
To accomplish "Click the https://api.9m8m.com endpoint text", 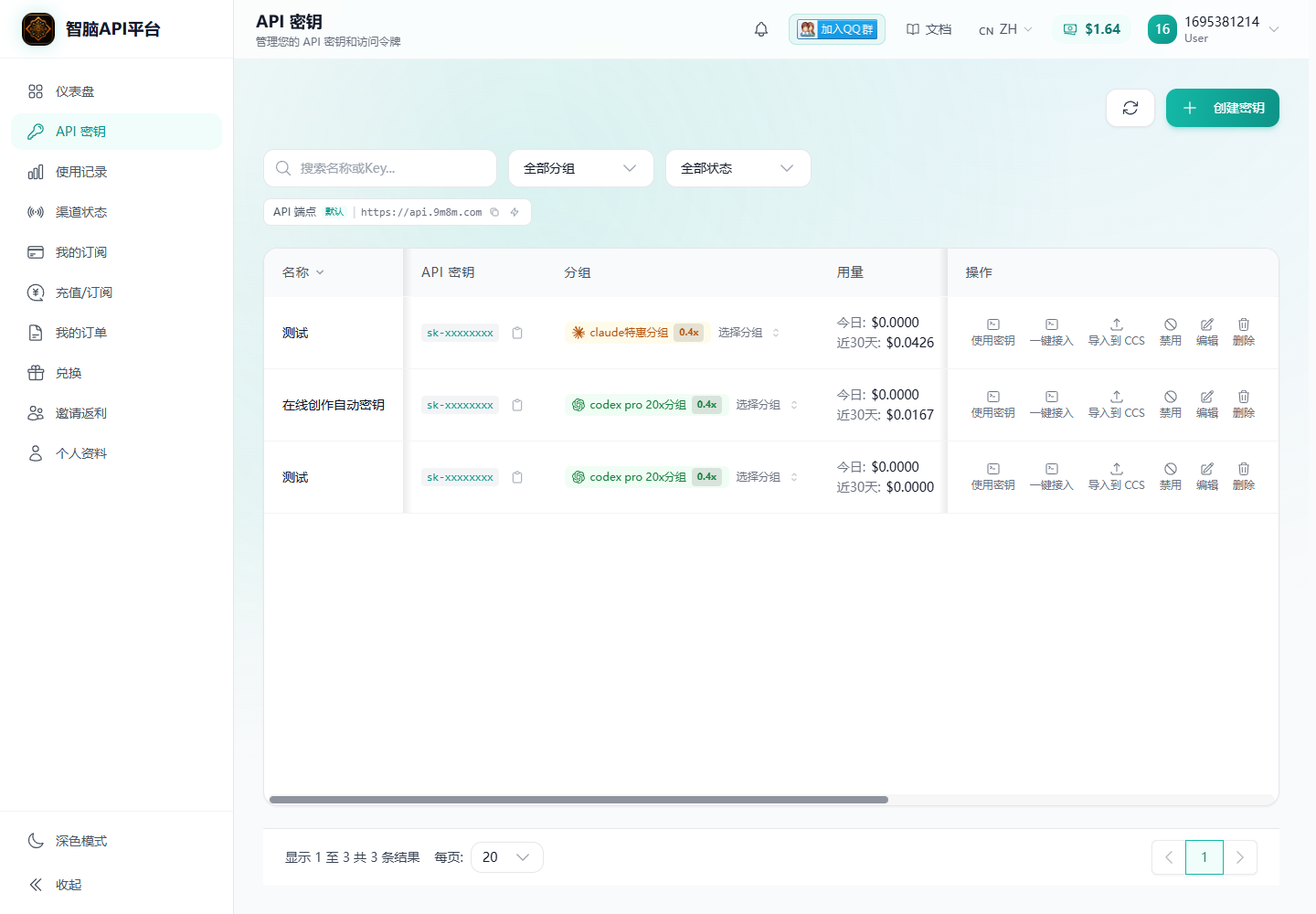I will pos(421,212).
